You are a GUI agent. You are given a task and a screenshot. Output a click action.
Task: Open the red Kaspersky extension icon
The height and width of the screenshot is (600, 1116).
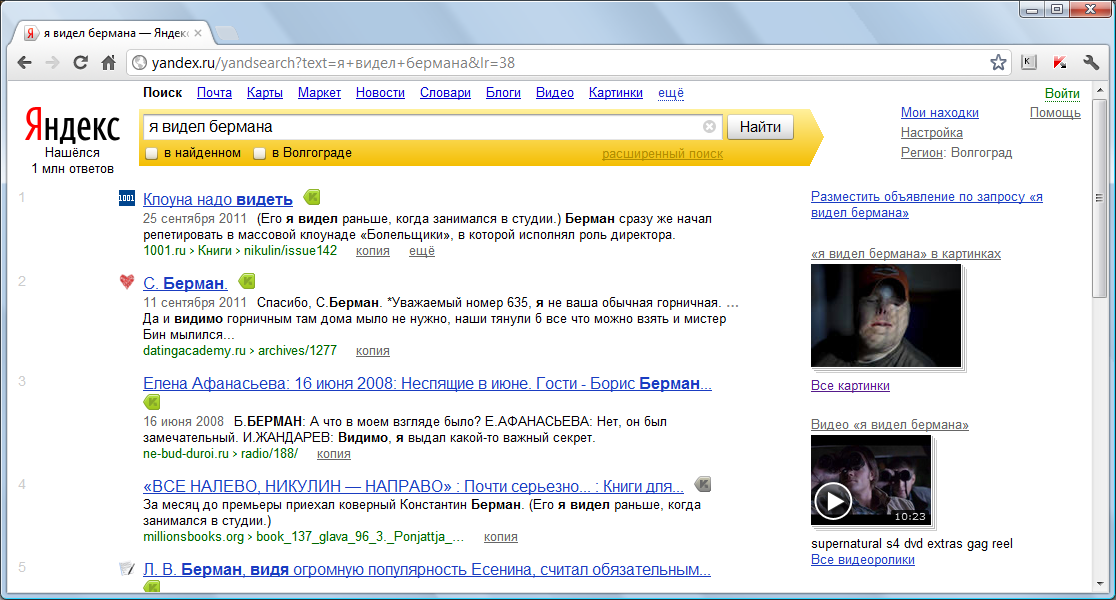1060,63
